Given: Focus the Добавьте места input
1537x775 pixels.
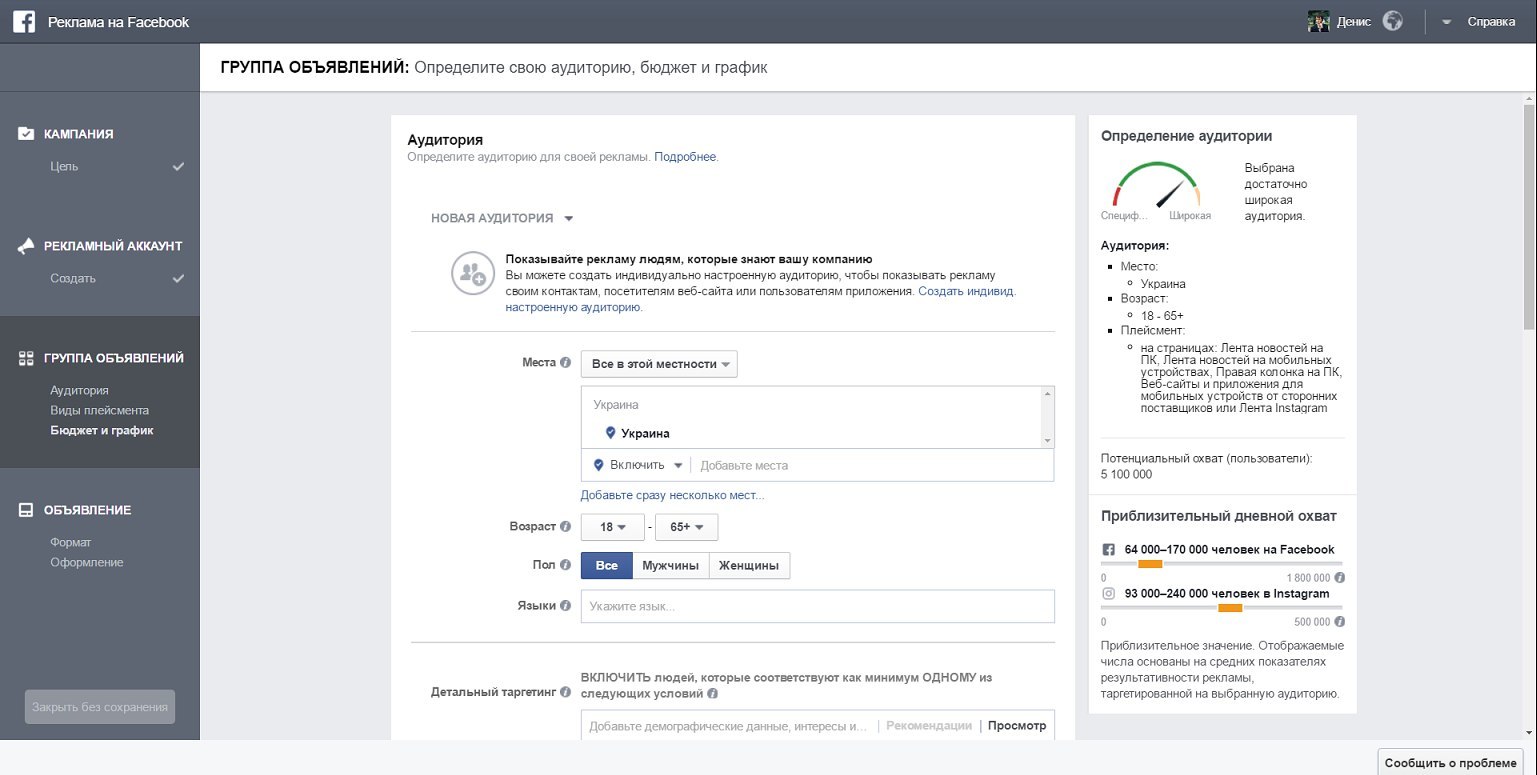Looking at the screenshot, I should point(870,465).
